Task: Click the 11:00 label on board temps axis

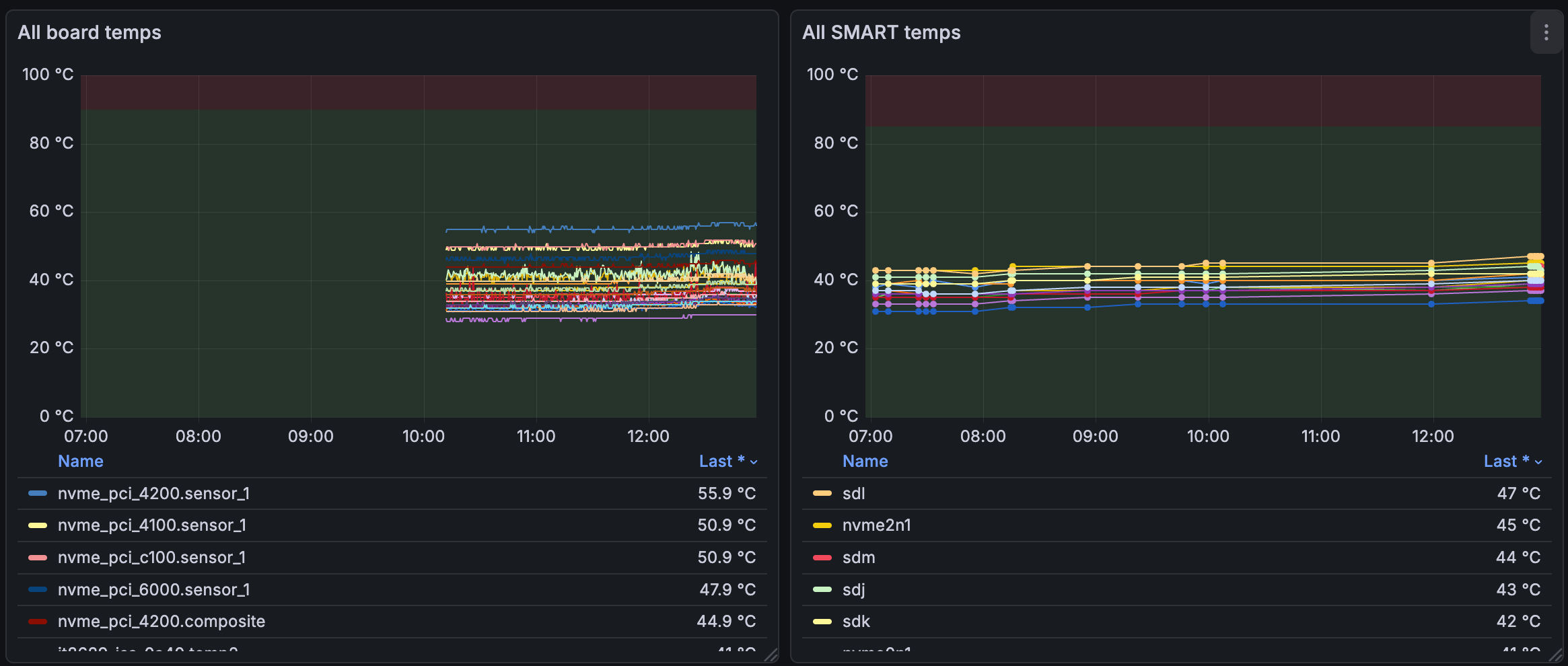Action: tap(536, 437)
